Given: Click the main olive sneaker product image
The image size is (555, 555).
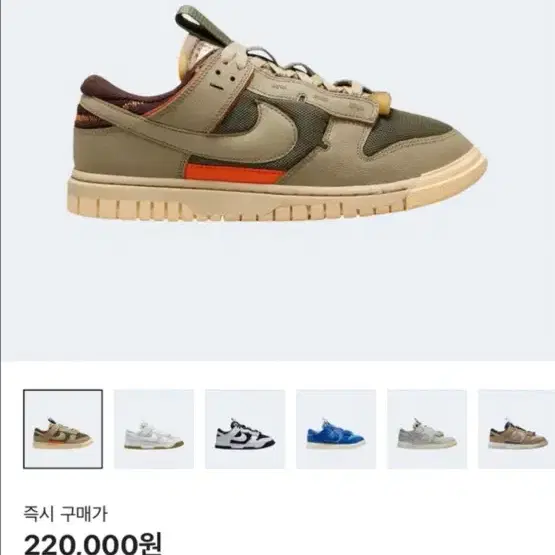Looking at the screenshot, I should click(277, 113).
